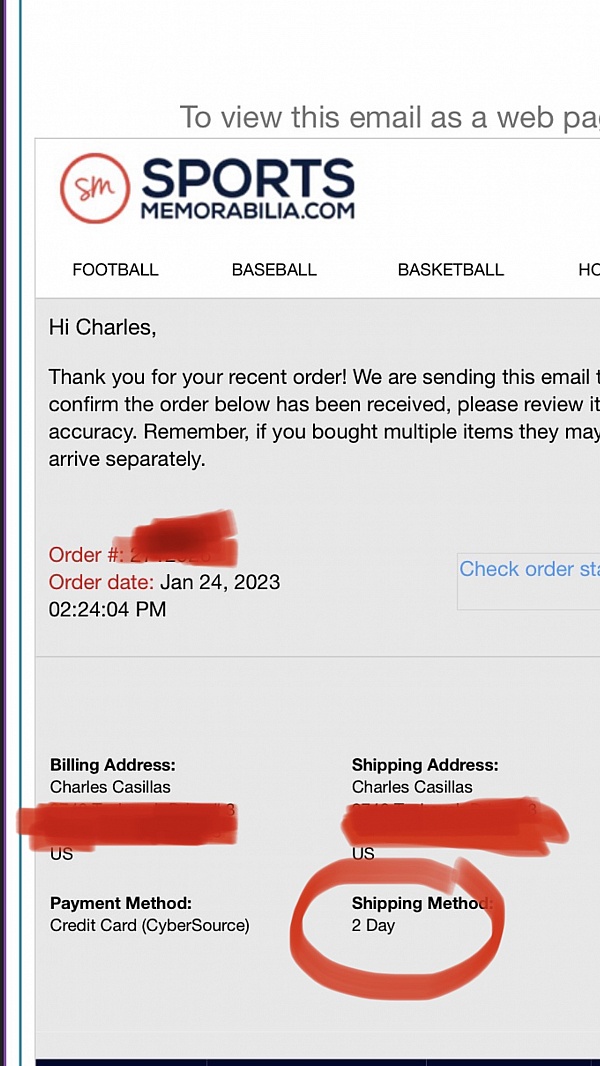
Task: Click the Shipping Address heading
Action: pyautogui.click(x=425, y=765)
